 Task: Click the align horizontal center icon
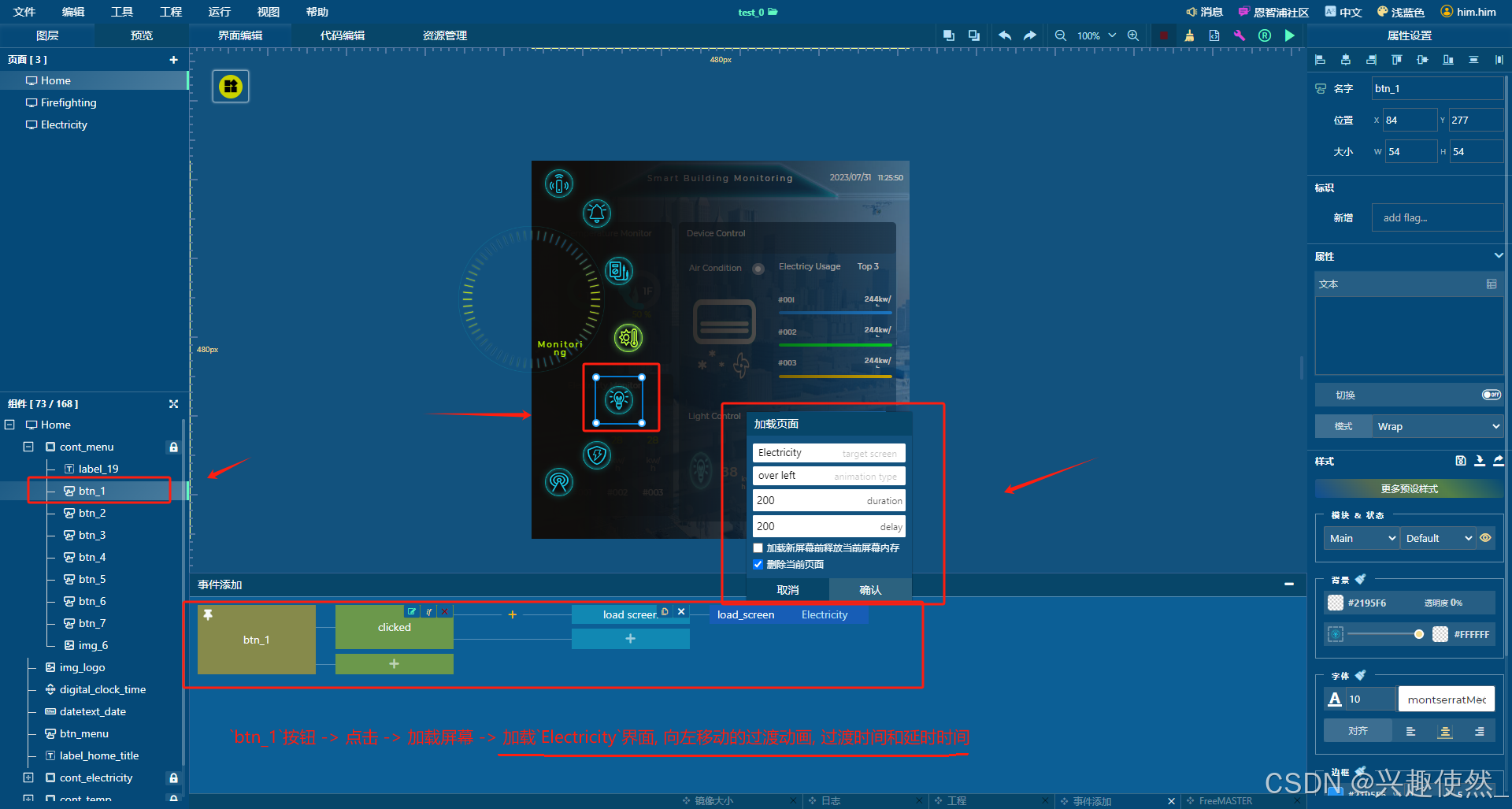pyautogui.click(x=1346, y=60)
